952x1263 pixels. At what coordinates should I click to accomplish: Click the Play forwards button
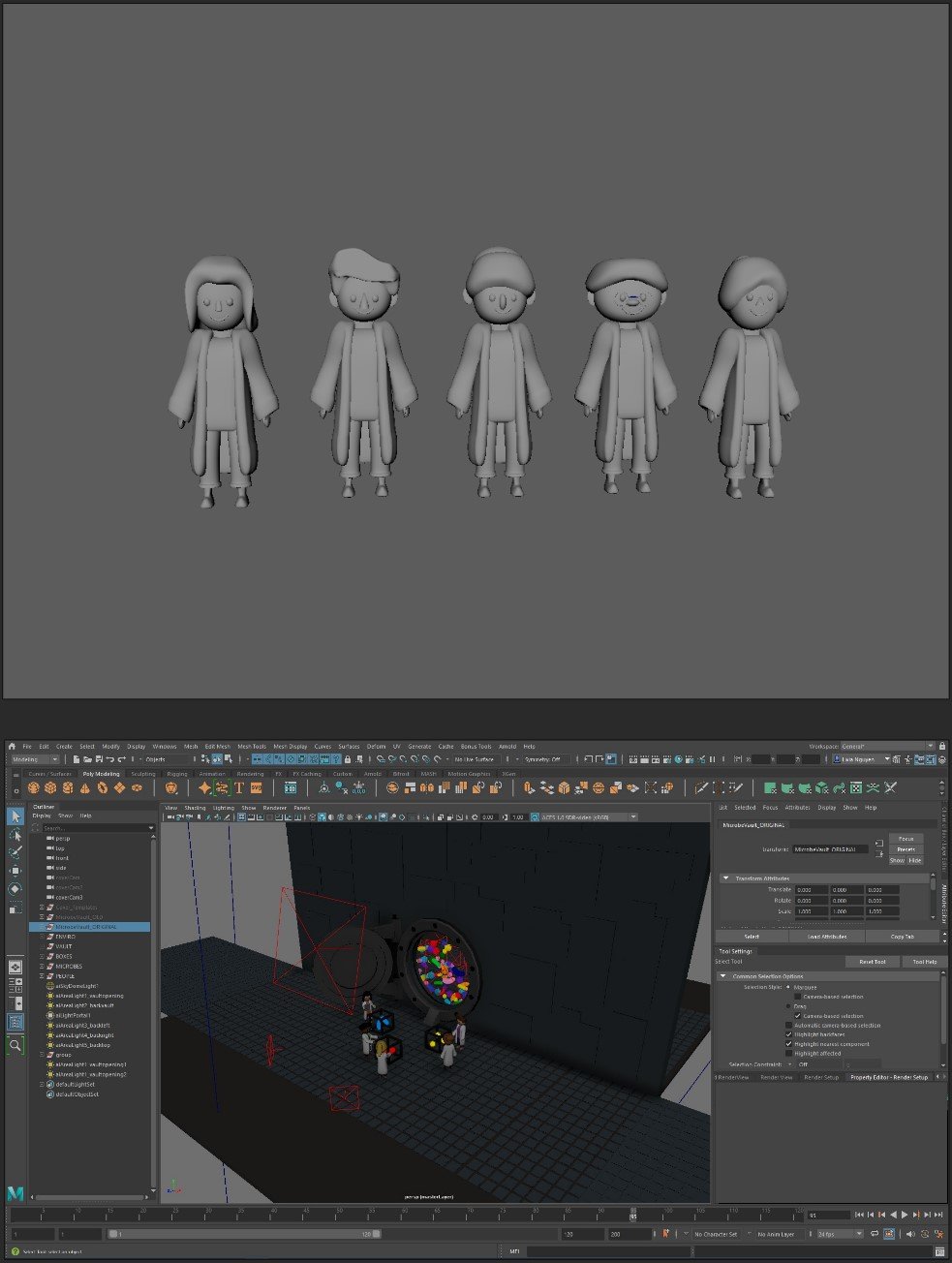(x=904, y=1215)
